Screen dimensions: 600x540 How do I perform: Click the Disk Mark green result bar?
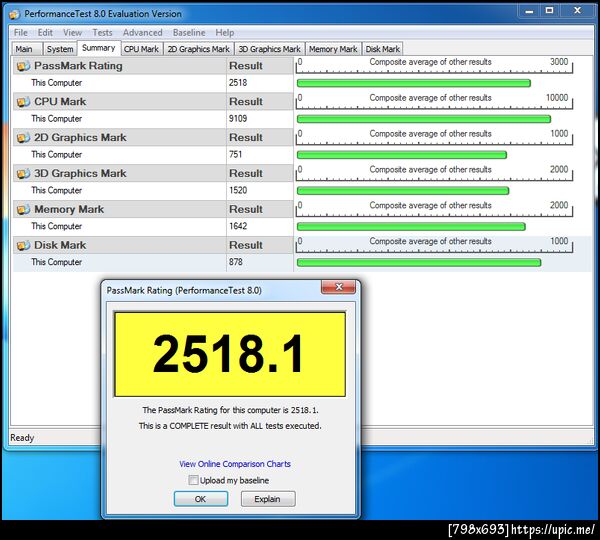pos(419,263)
